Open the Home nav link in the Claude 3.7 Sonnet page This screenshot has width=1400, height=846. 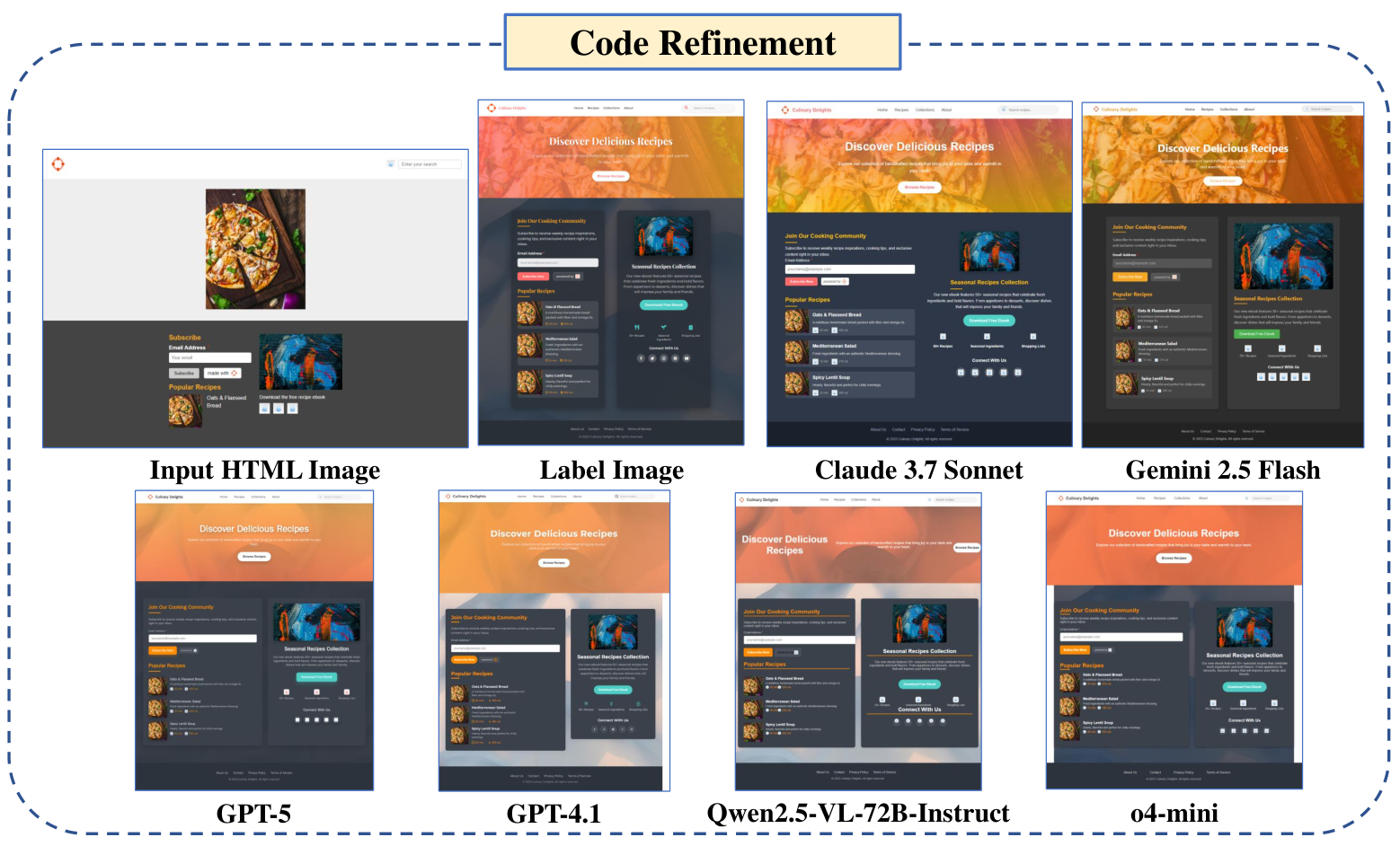click(x=882, y=110)
